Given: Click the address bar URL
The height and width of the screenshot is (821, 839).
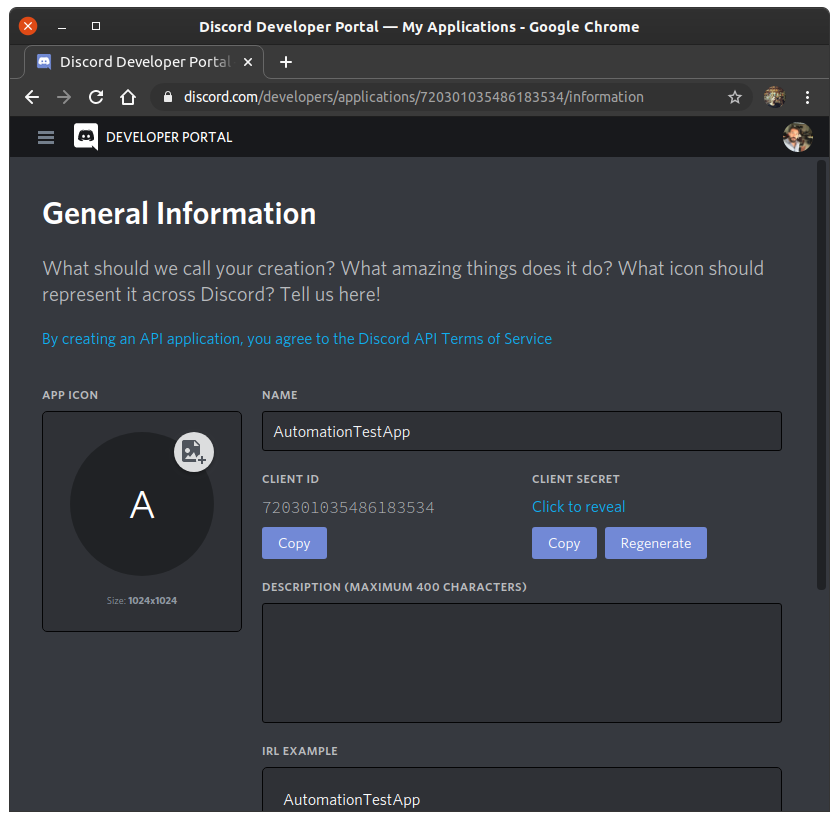Looking at the screenshot, I should coord(414,97).
